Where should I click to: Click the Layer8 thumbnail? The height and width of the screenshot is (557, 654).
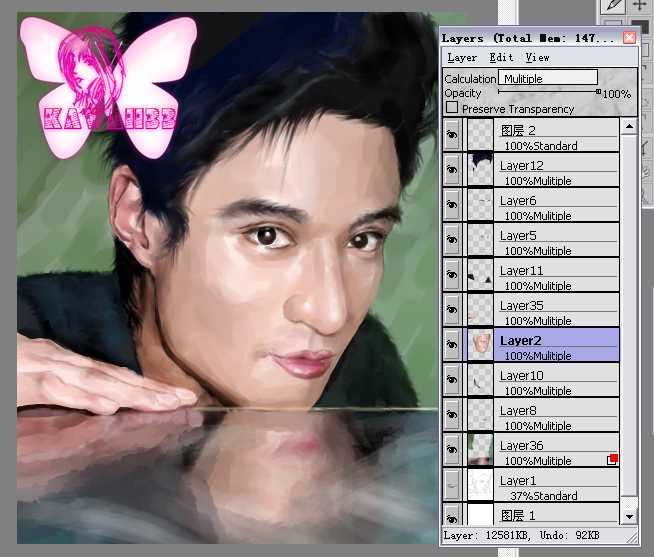click(480, 415)
